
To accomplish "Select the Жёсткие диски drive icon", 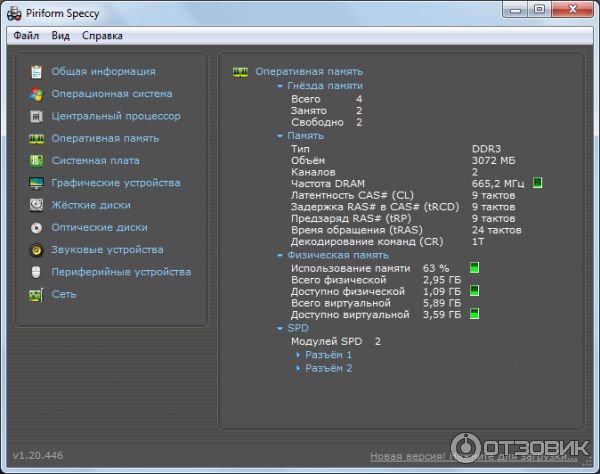I will (x=37, y=205).
